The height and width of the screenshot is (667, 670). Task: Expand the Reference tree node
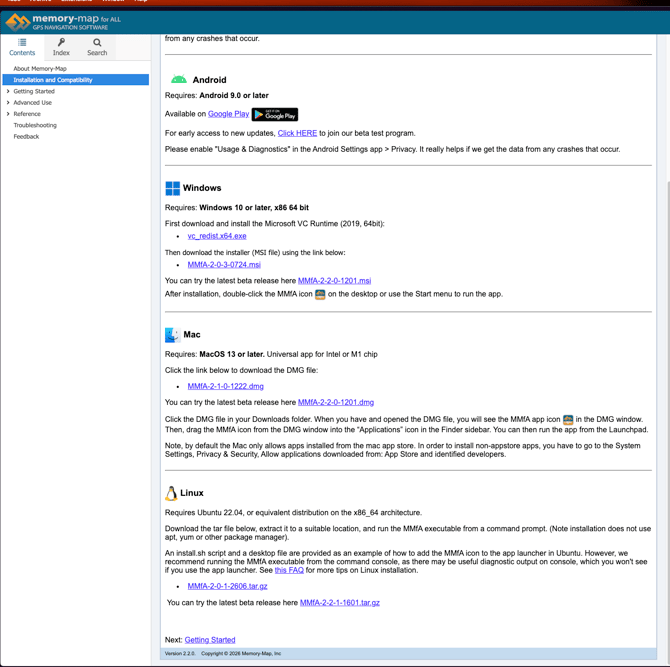[8, 114]
